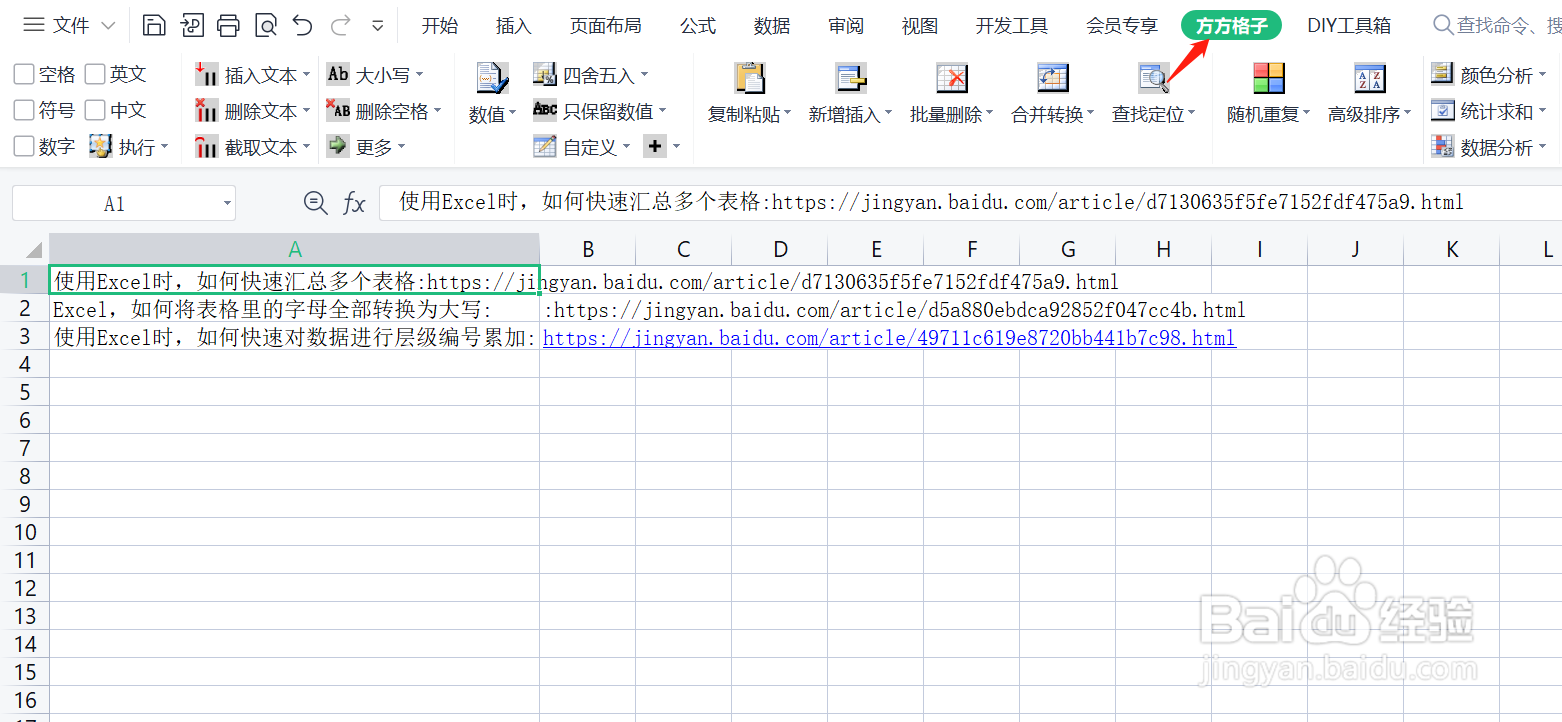Switch to the 公式 tab
Image resolution: width=1562 pixels, height=722 pixels.
coord(698,26)
